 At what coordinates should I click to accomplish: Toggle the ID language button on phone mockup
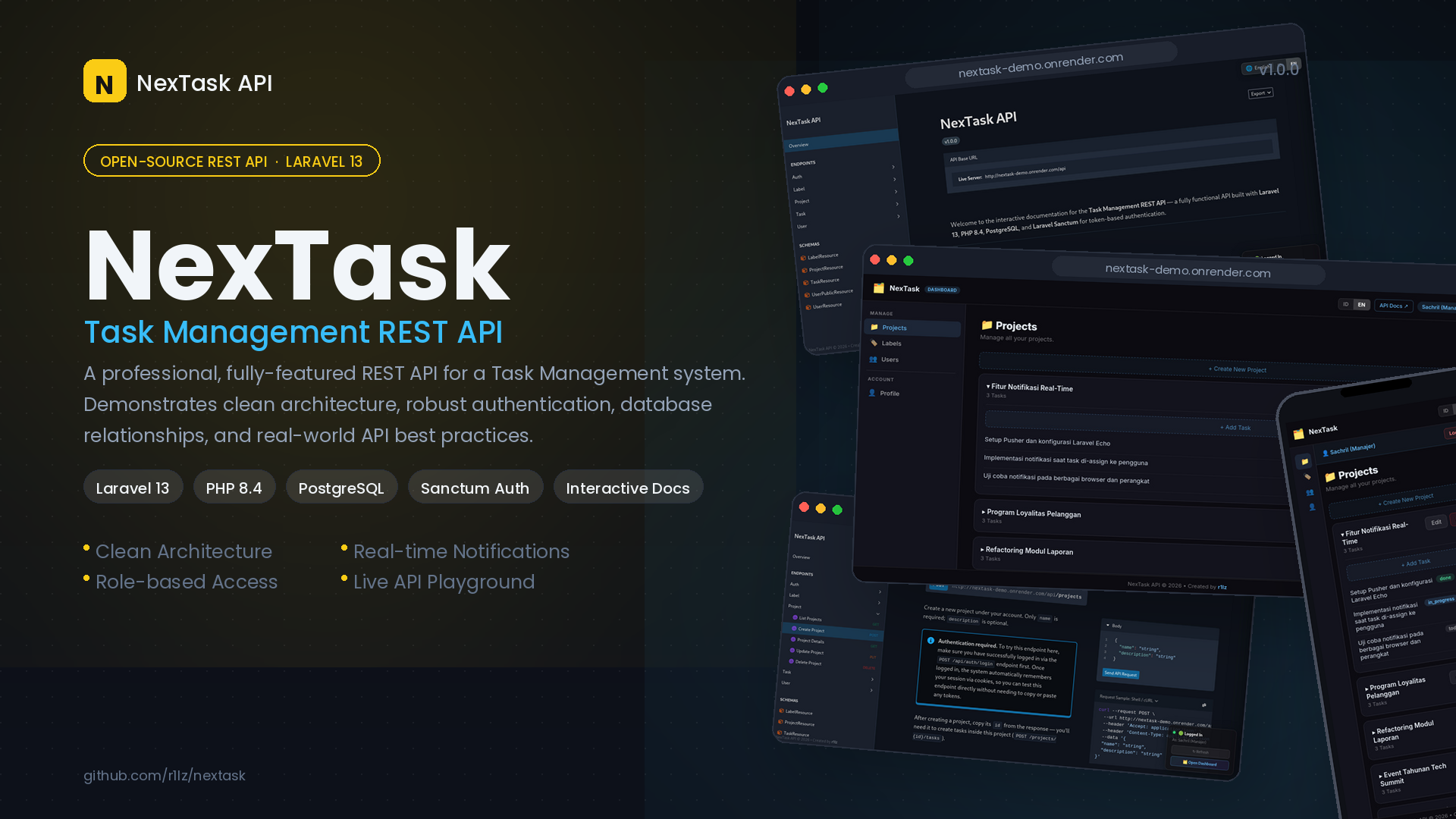click(x=1445, y=410)
